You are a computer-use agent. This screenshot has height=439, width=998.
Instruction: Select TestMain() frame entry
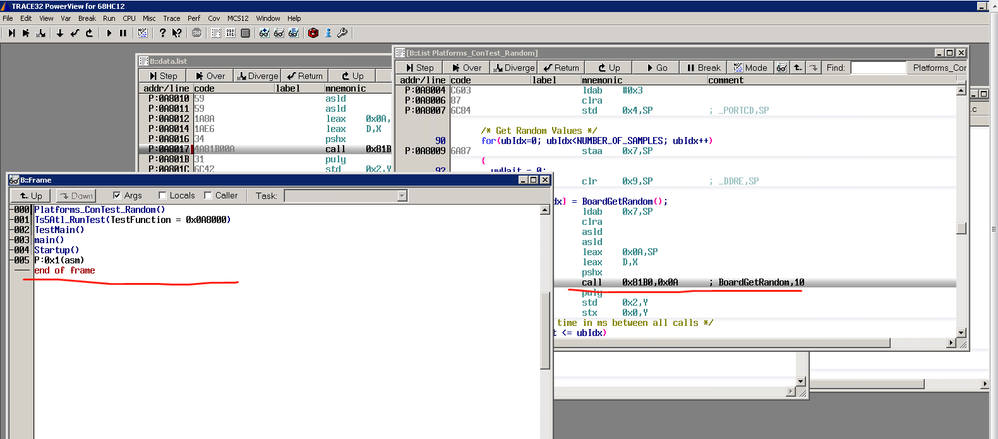pyautogui.click(x=59, y=230)
